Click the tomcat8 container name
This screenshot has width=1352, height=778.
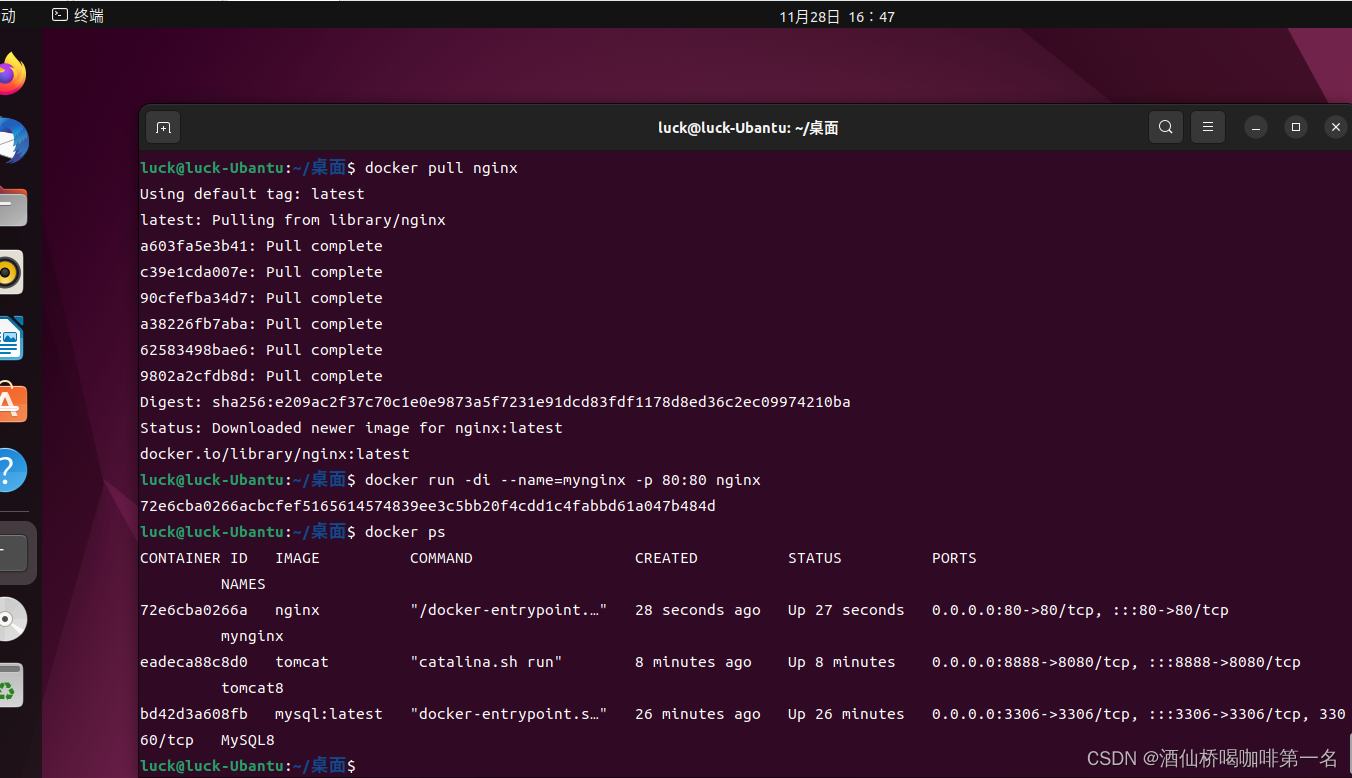pos(252,688)
